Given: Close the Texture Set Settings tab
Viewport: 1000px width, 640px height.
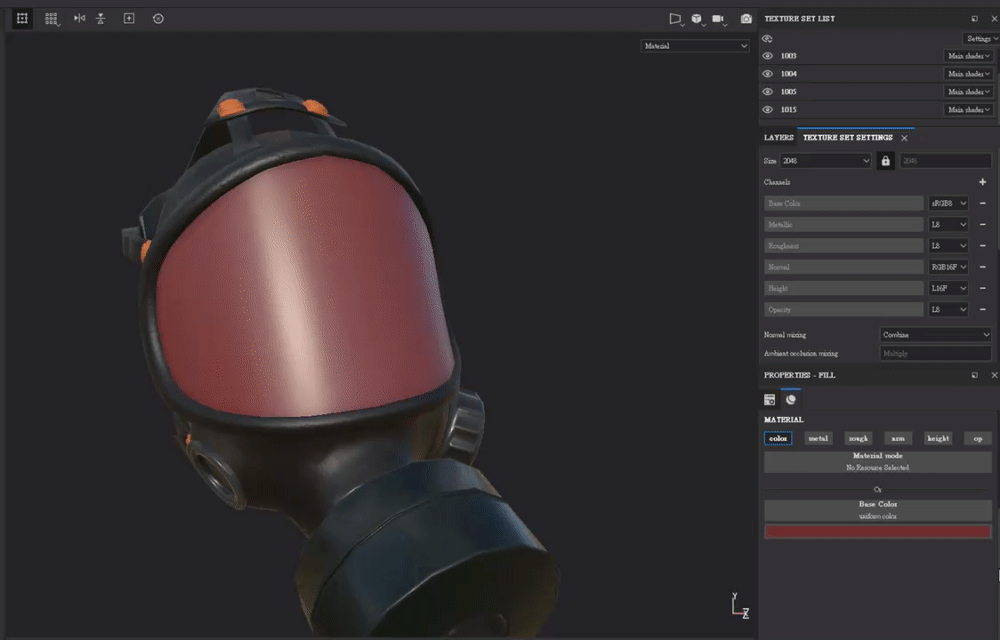Looking at the screenshot, I should pyautogui.click(x=904, y=138).
